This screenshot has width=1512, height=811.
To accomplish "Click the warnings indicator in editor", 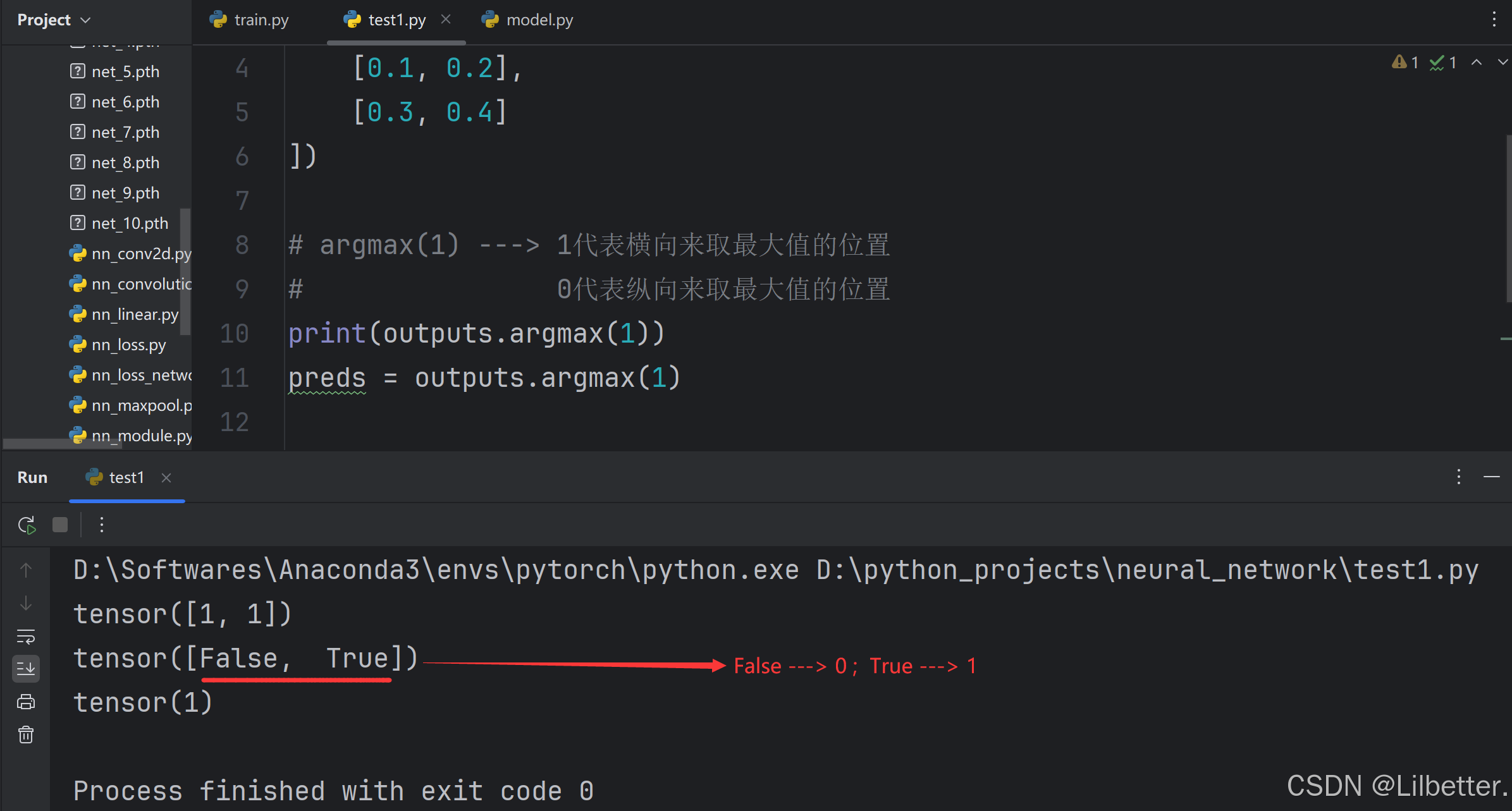I will 1404,62.
